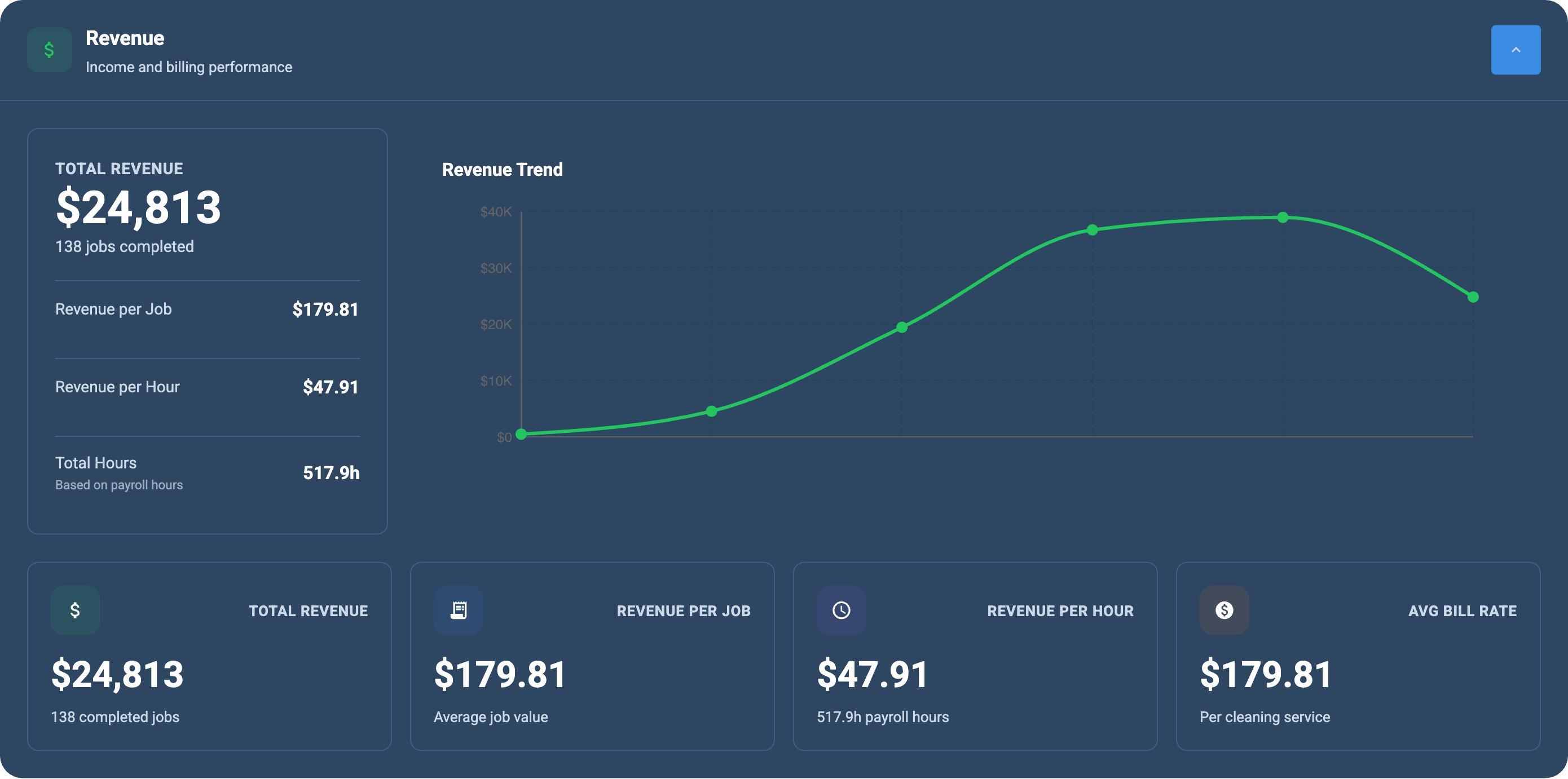Click the Total Hours 517.9h value
The image size is (1568, 779).
331,473
